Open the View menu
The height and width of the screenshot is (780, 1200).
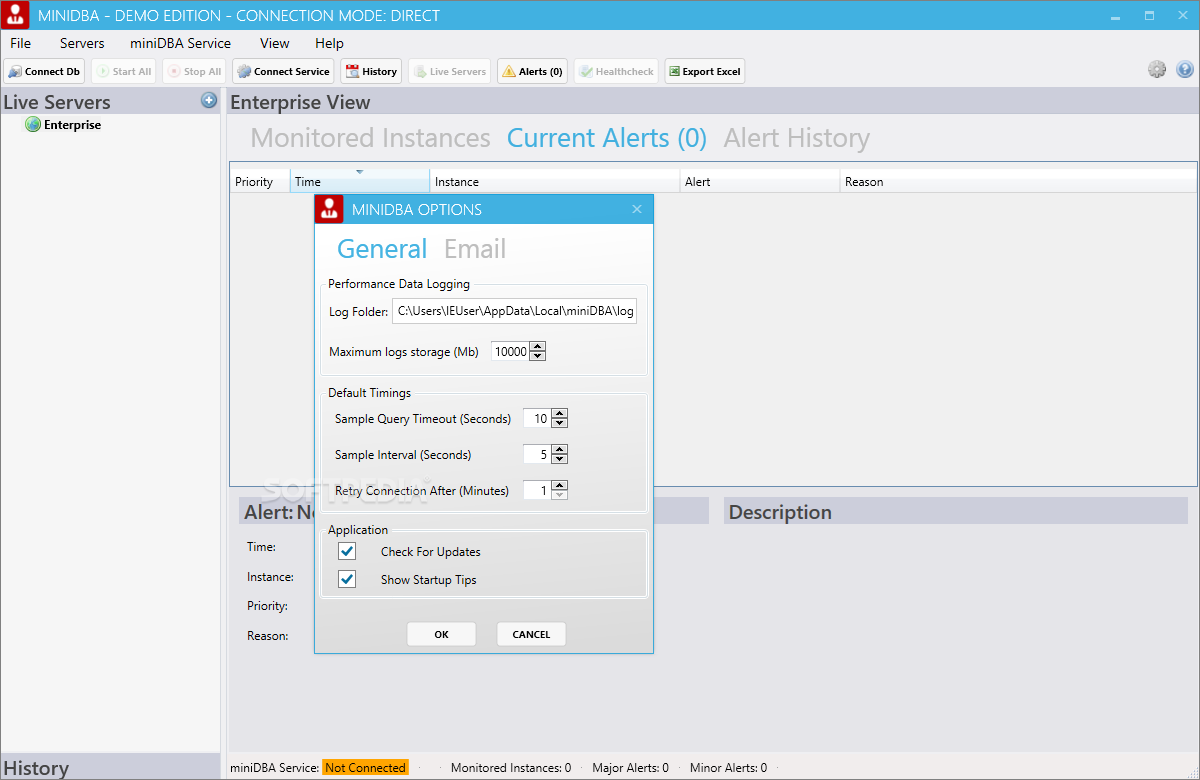pos(275,43)
